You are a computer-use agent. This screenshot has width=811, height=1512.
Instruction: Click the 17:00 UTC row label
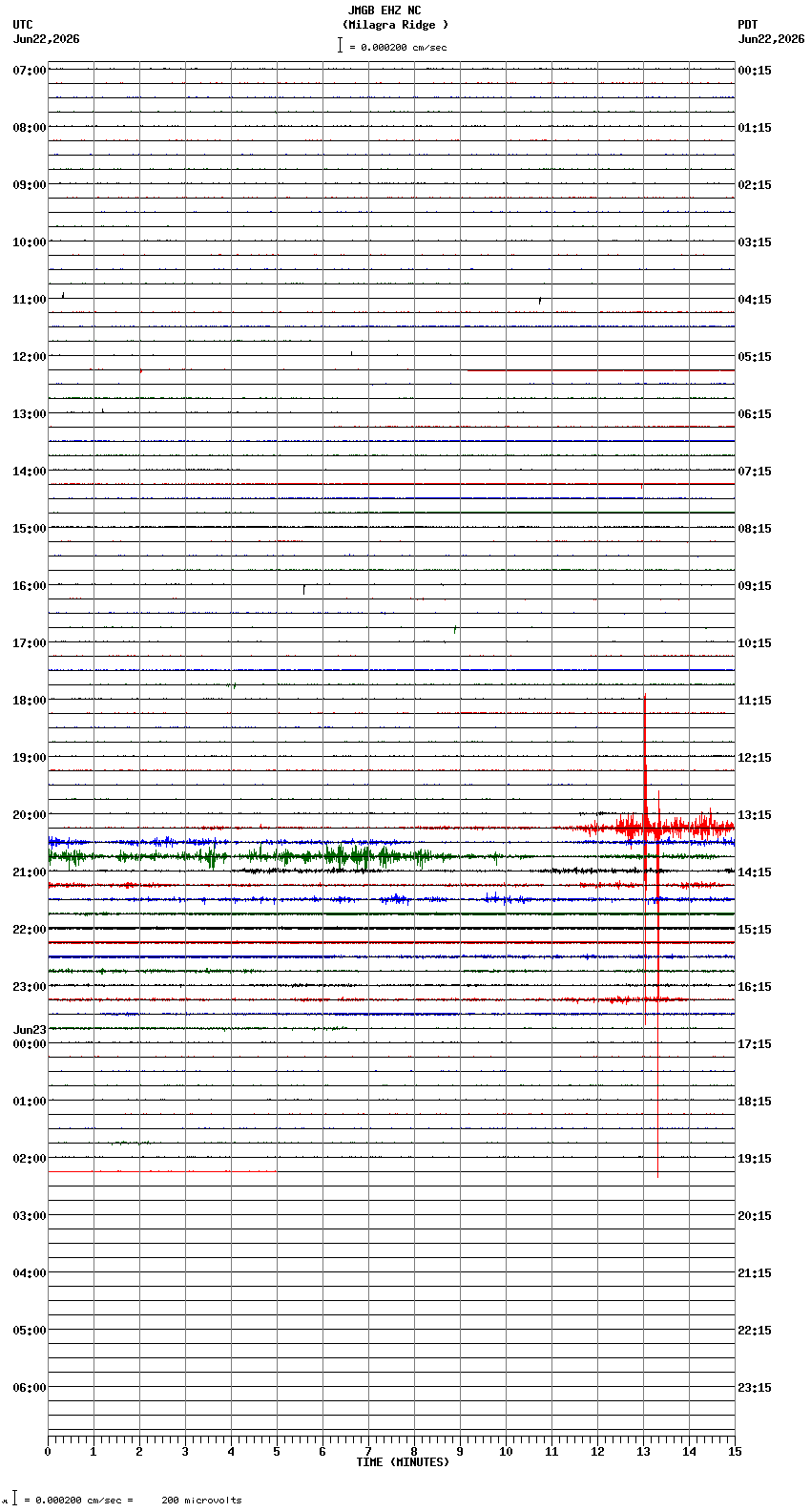[30, 643]
